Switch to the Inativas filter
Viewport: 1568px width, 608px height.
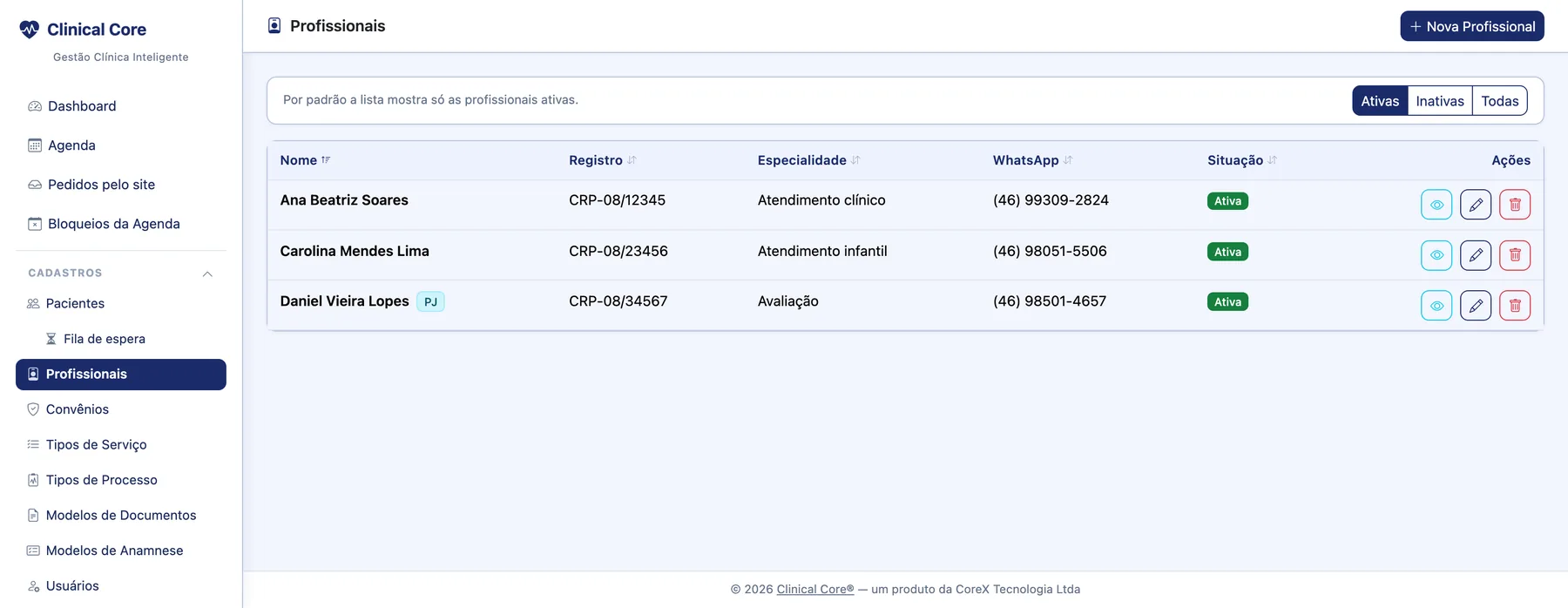[1440, 101]
